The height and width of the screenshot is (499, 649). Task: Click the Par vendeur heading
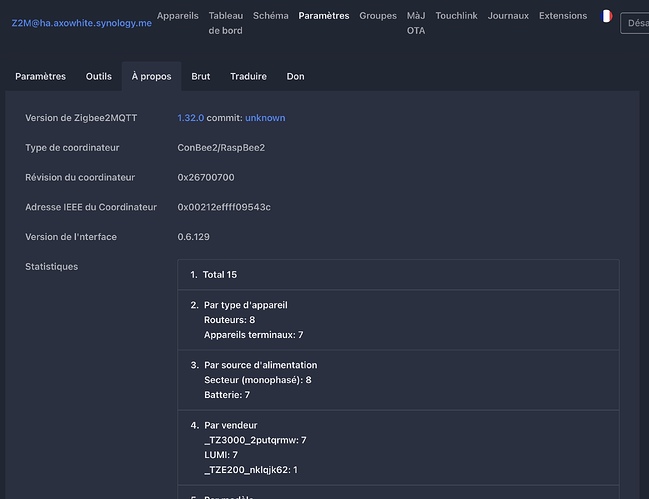click(231, 425)
